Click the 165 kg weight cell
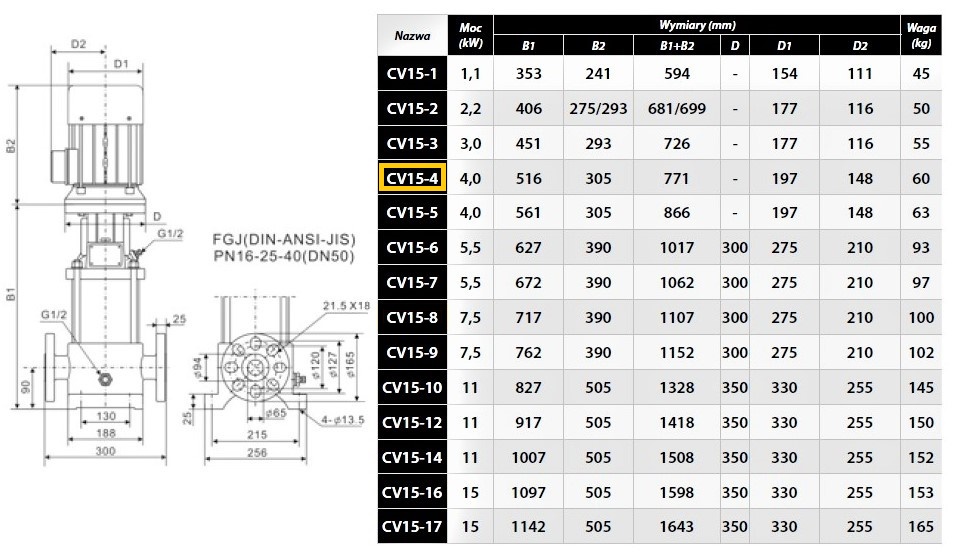The height and width of the screenshot is (557, 960). click(x=921, y=526)
